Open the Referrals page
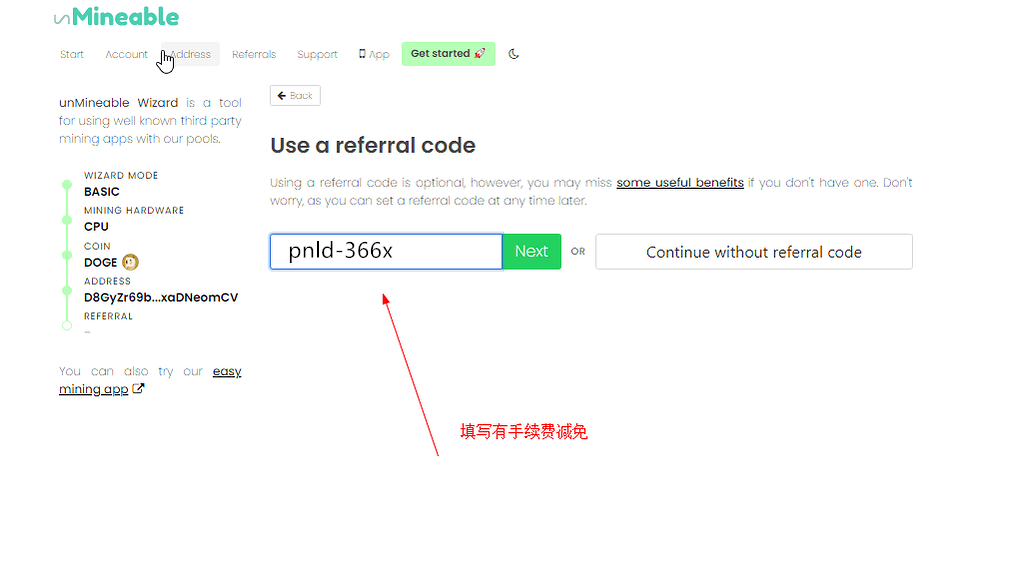The height and width of the screenshot is (588, 1035). coord(254,54)
